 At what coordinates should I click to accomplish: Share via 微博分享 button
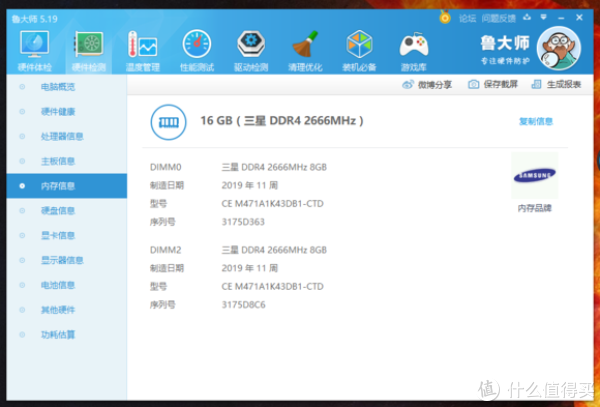click(x=427, y=85)
